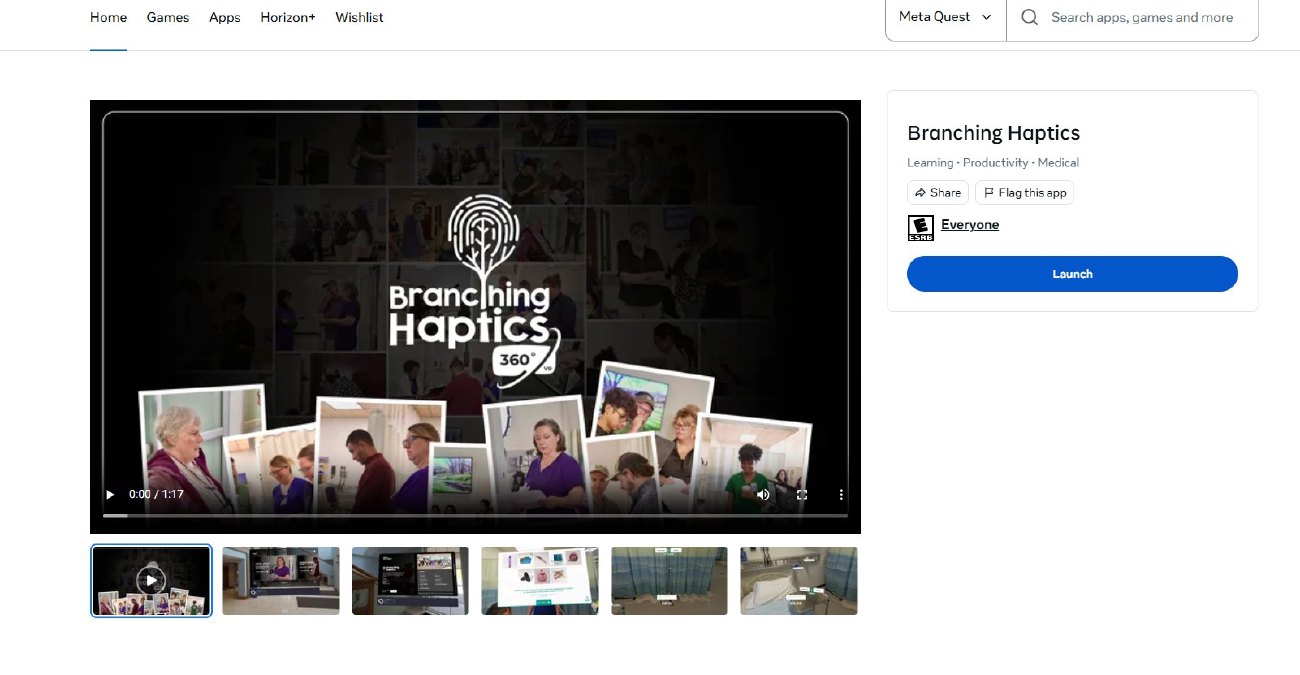
Task: Select the third screenshot thumbnail
Action: pyautogui.click(x=410, y=580)
